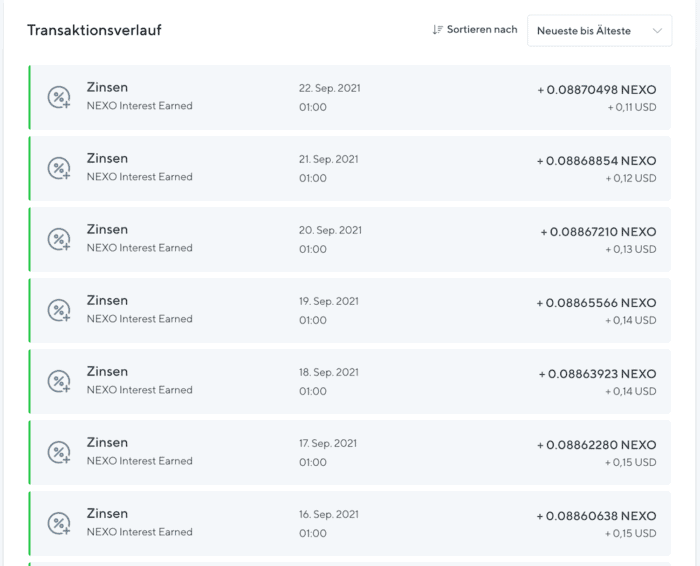Open the Neueste bis Älteste dropdown

599,30
